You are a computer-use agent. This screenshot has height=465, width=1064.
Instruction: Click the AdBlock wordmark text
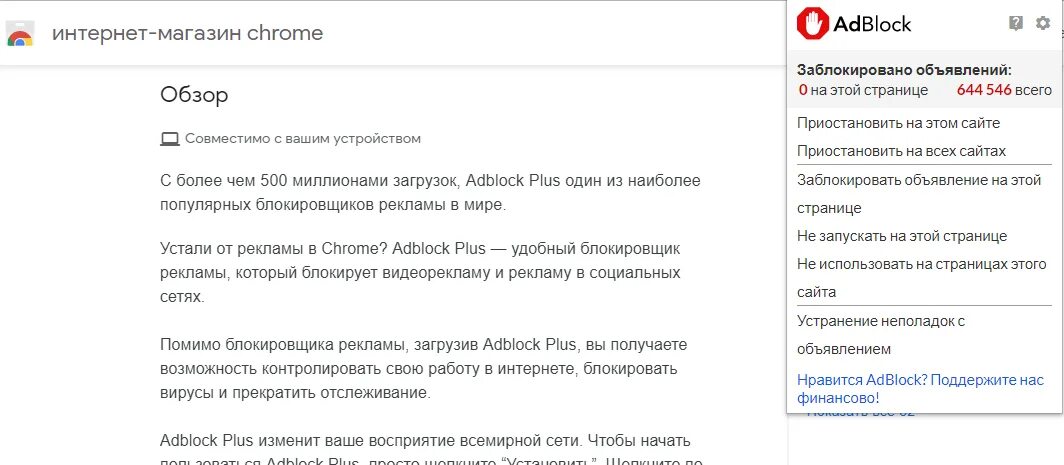(x=872, y=24)
